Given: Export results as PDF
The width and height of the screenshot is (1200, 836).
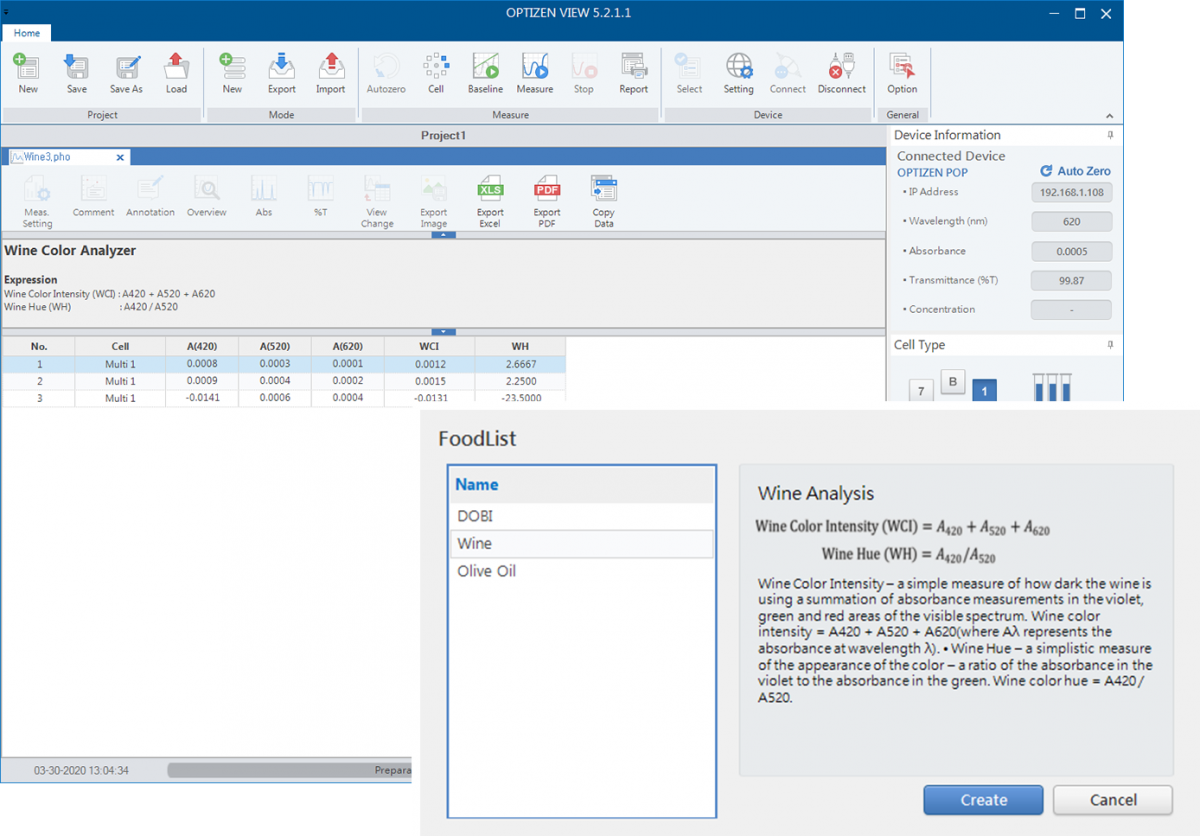Looking at the screenshot, I should 547,201.
